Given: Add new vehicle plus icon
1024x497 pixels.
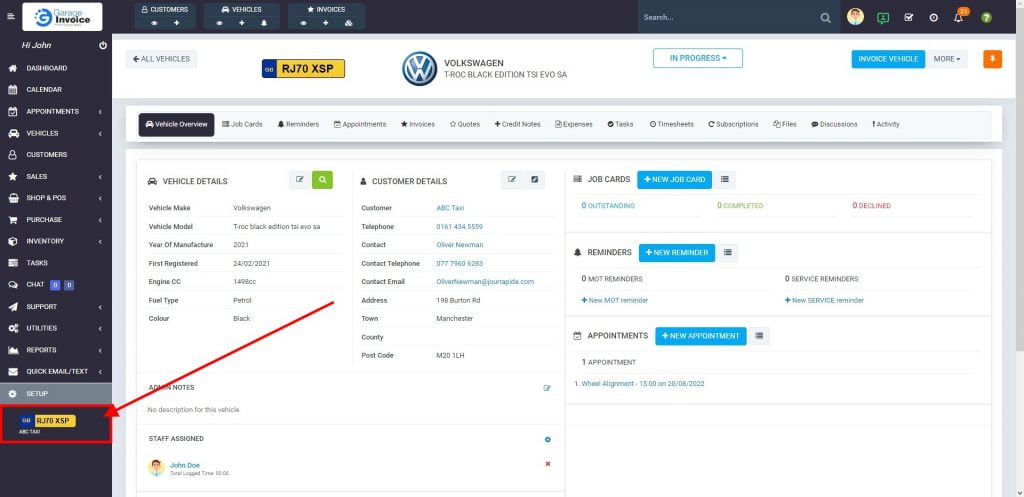Looking at the screenshot, I should coord(242,23).
